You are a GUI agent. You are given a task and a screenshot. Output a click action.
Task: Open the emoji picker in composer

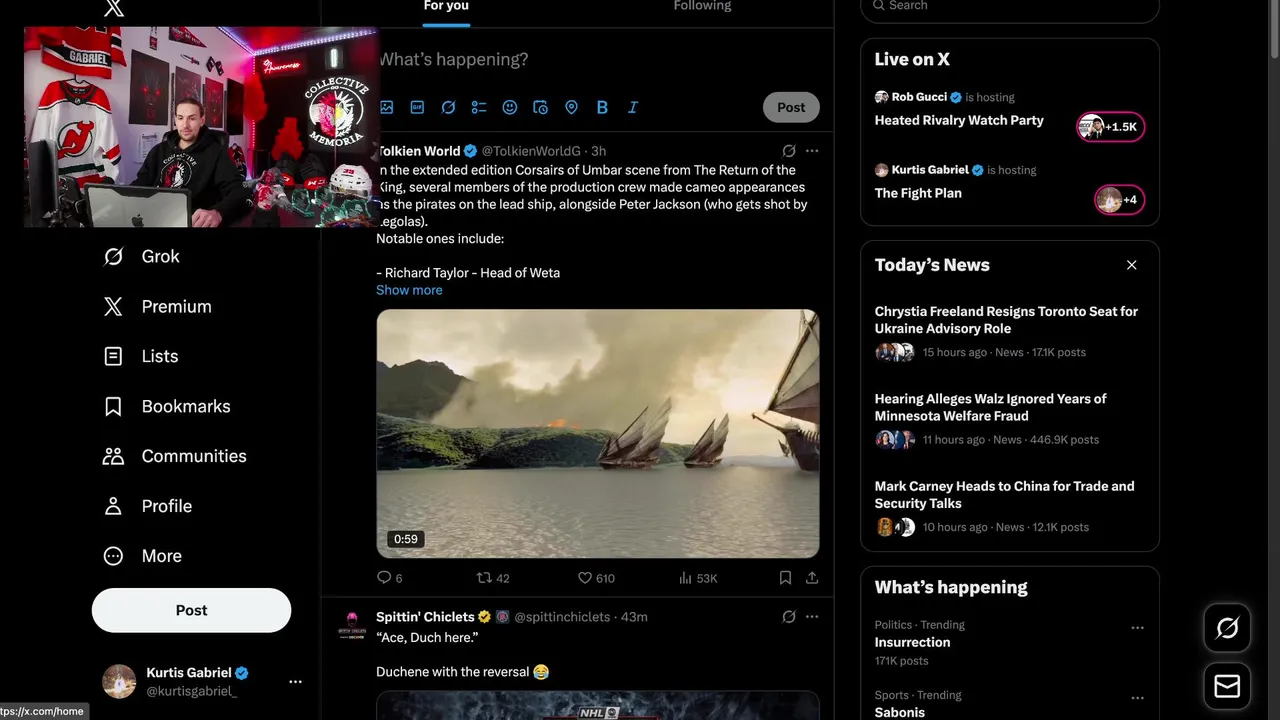point(510,107)
